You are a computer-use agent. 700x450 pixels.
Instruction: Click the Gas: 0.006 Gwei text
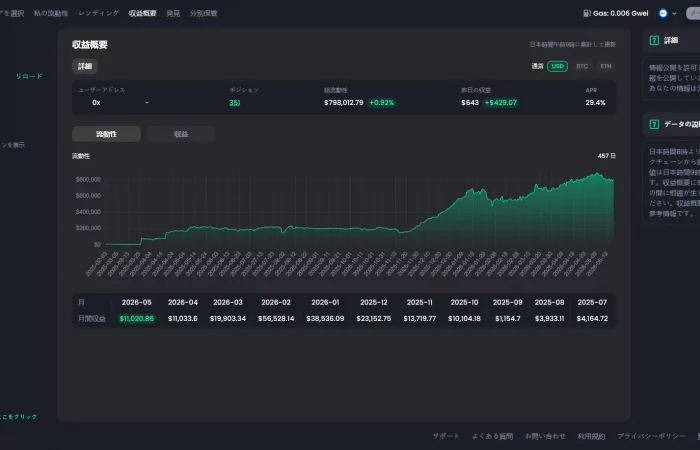click(x=621, y=13)
